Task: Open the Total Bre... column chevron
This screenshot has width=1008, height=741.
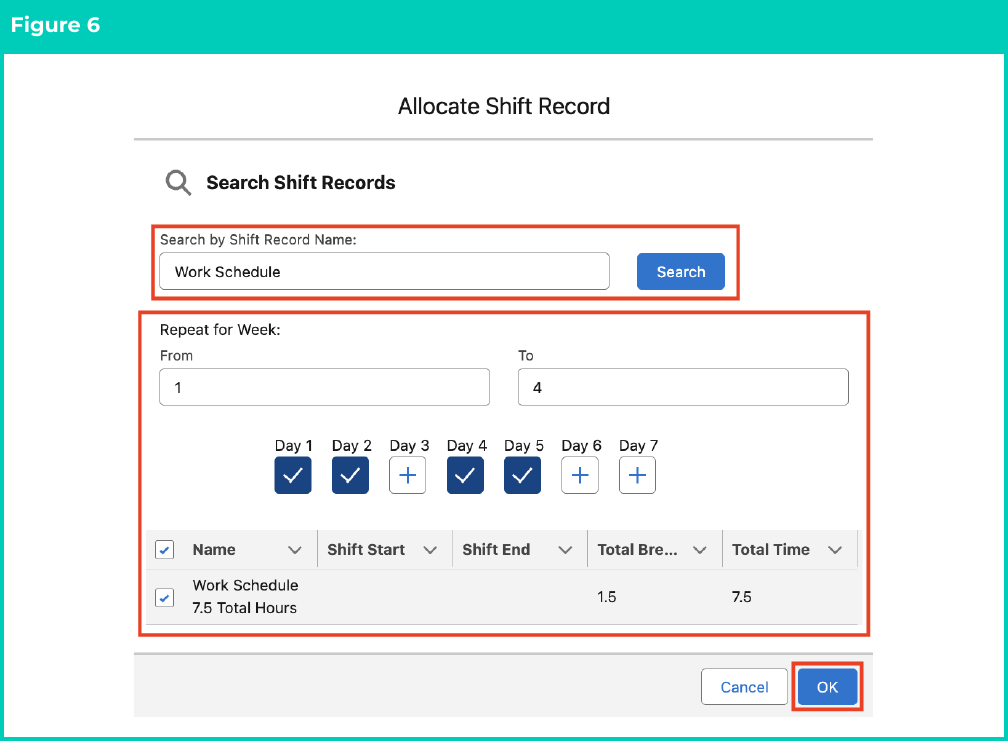Action: [x=700, y=550]
